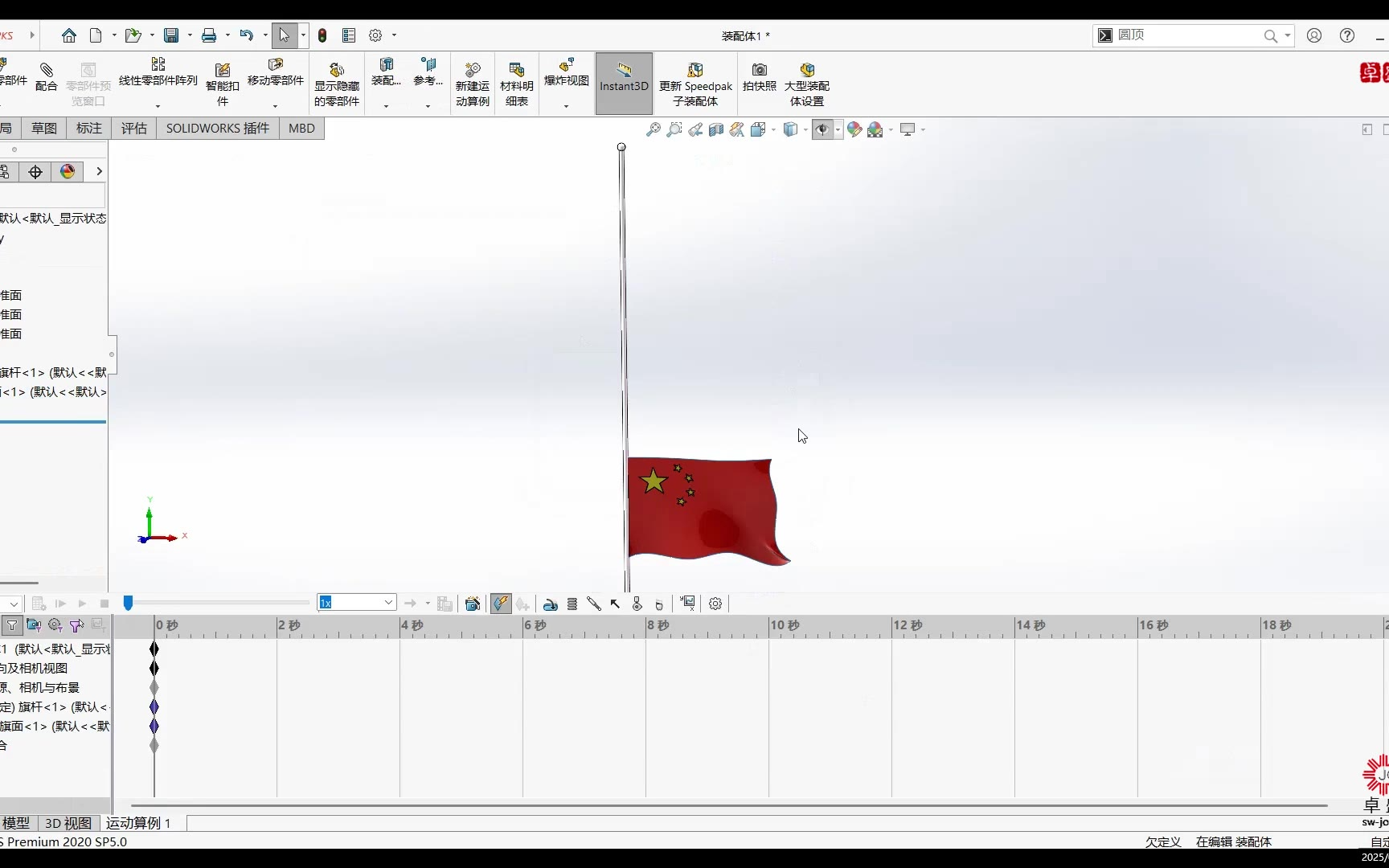
Task: Expand the Exploded View (爆炸视图) dropdown arrow
Action: pos(567,106)
